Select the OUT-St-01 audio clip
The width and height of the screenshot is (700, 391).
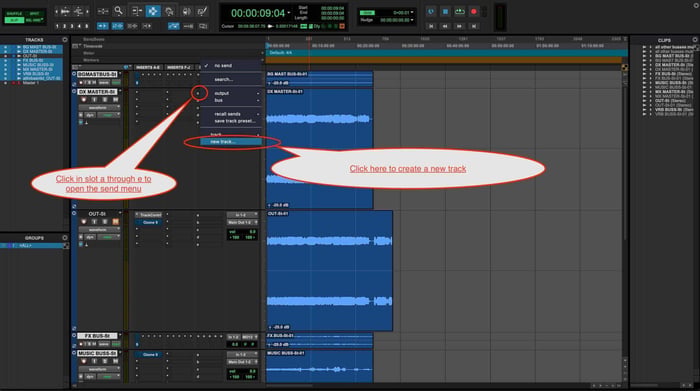pyautogui.click(x=329, y=270)
